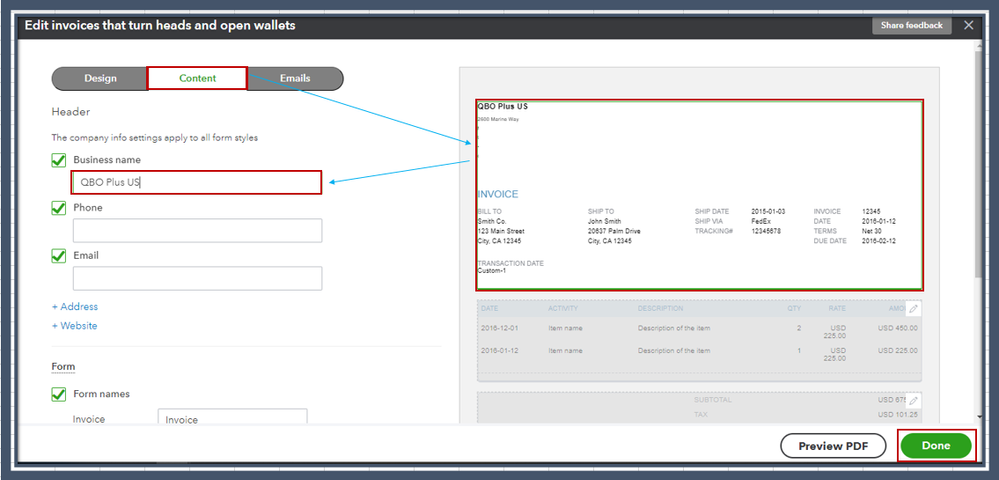
Task: Toggle the Email checkbox
Action: click(x=59, y=255)
